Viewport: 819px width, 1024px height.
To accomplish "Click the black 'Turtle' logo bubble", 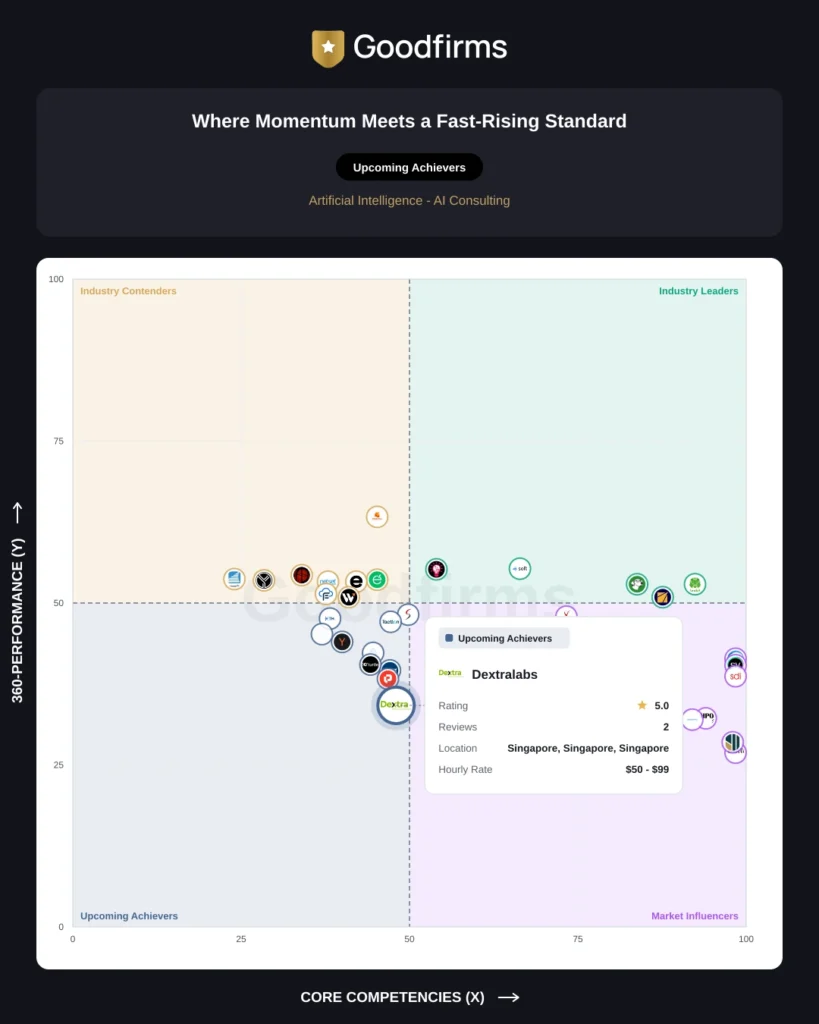I will (370, 665).
